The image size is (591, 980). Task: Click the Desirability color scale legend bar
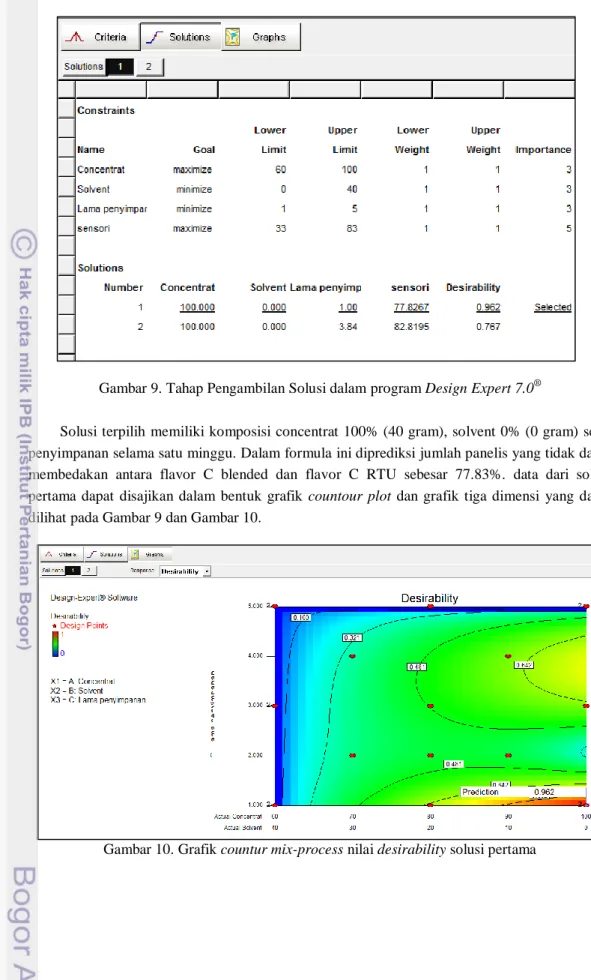[x=56, y=644]
